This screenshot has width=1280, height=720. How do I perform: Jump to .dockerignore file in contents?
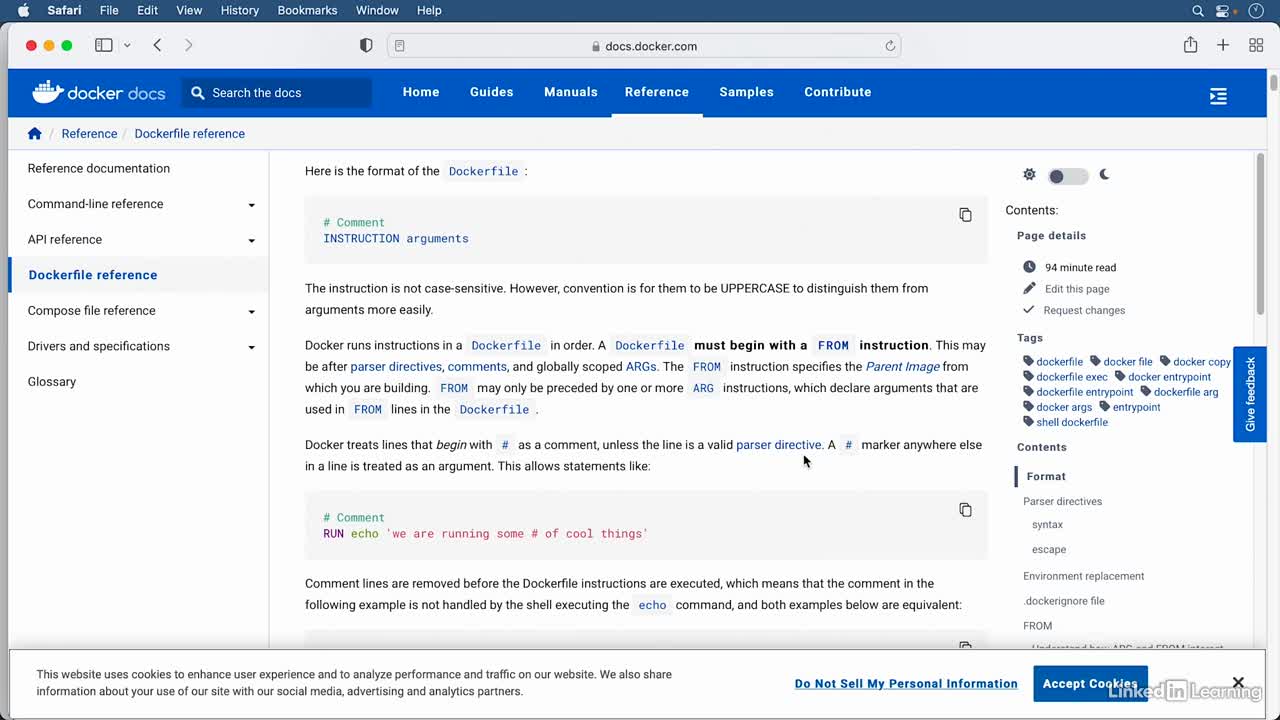pos(1064,601)
